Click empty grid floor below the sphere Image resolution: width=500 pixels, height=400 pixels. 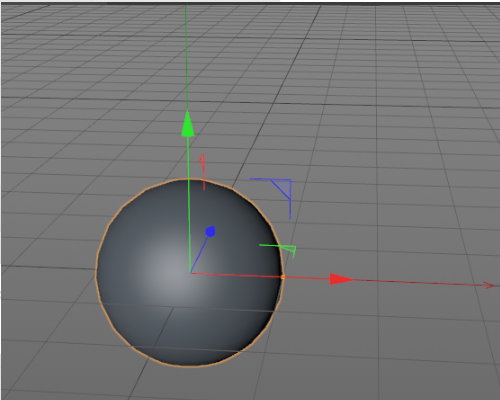pyautogui.click(x=200, y=383)
